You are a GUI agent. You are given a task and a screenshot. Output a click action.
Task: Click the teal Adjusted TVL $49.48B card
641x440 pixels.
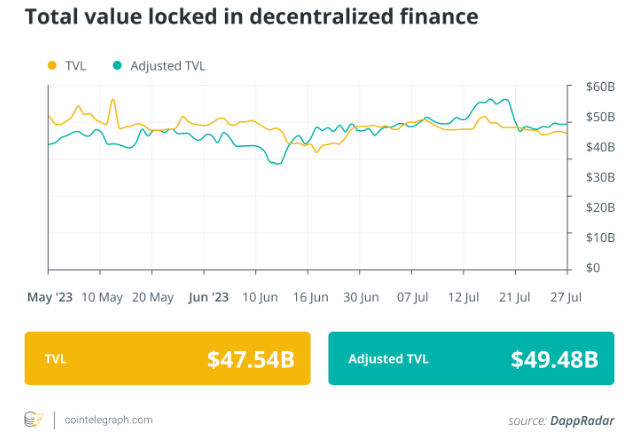(x=472, y=359)
